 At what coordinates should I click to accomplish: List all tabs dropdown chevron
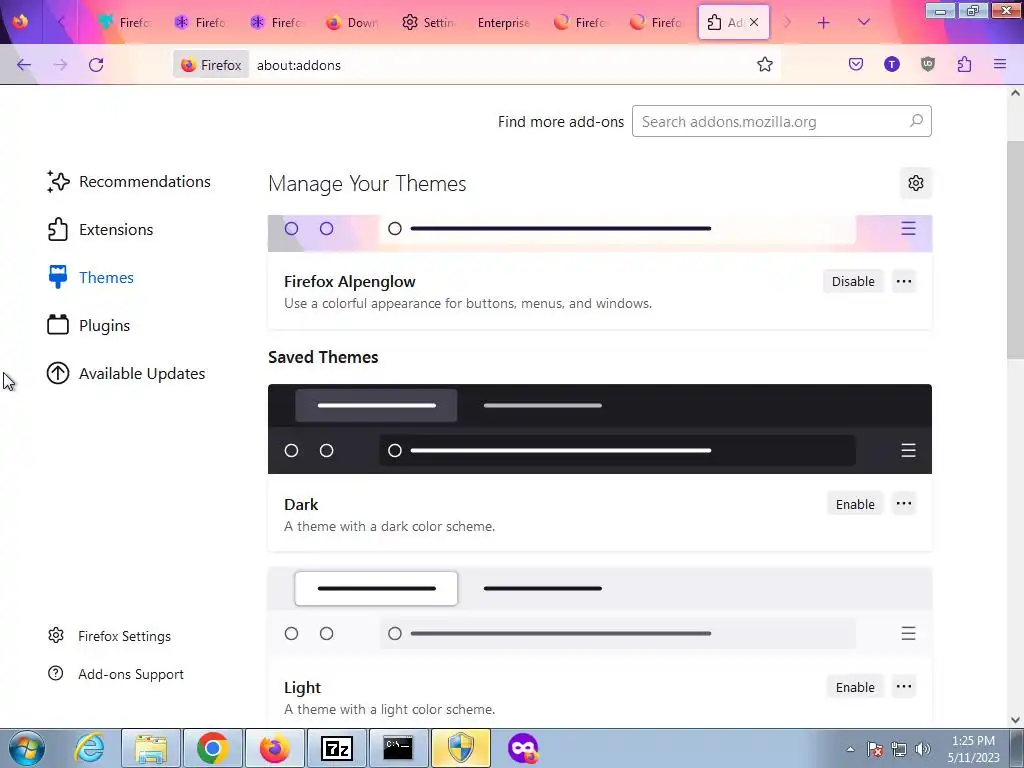click(863, 22)
